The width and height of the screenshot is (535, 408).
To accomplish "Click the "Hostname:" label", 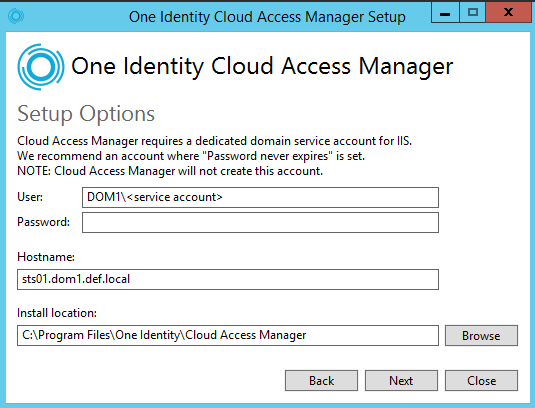I will point(46,257).
